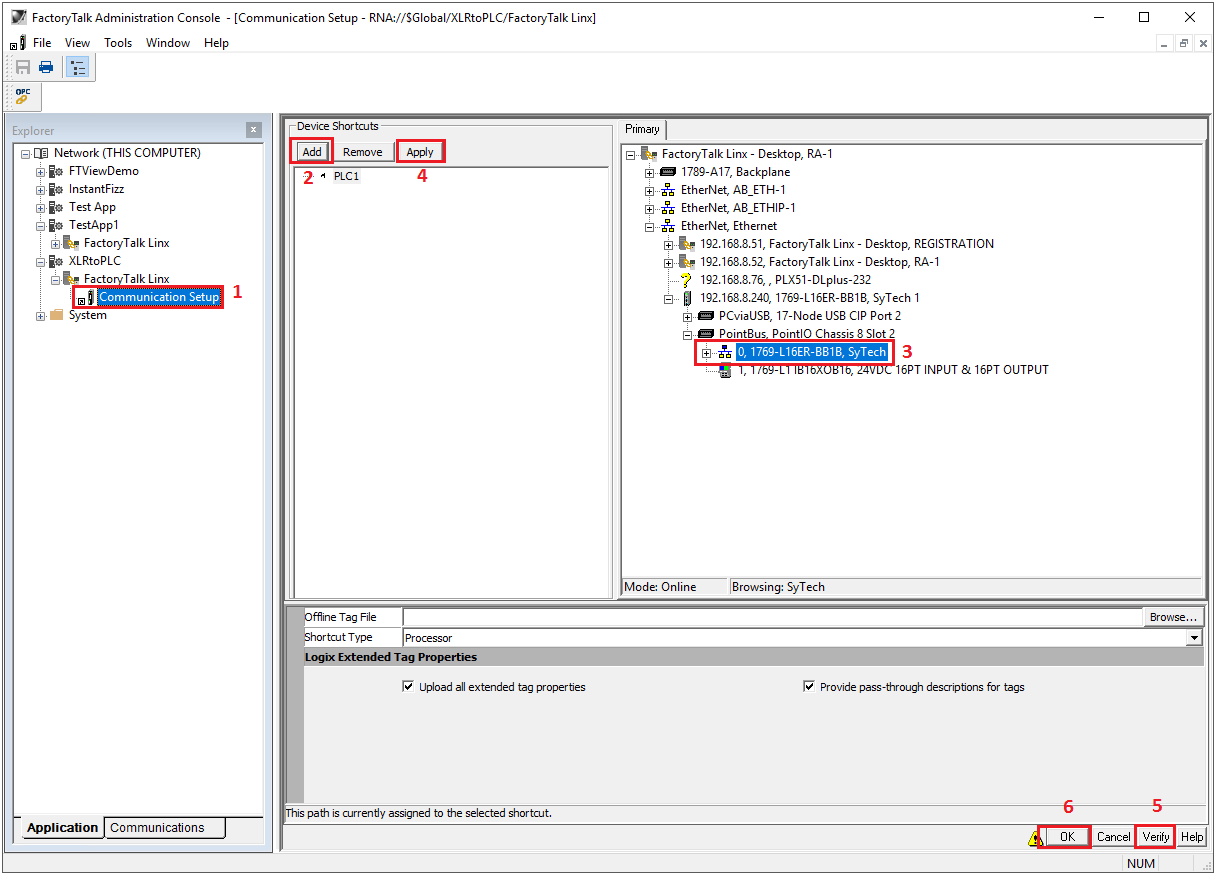Click the Print toolbar icon
Image resolution: width=1218 pixels, height=876 pixels.
coord(46,67)
